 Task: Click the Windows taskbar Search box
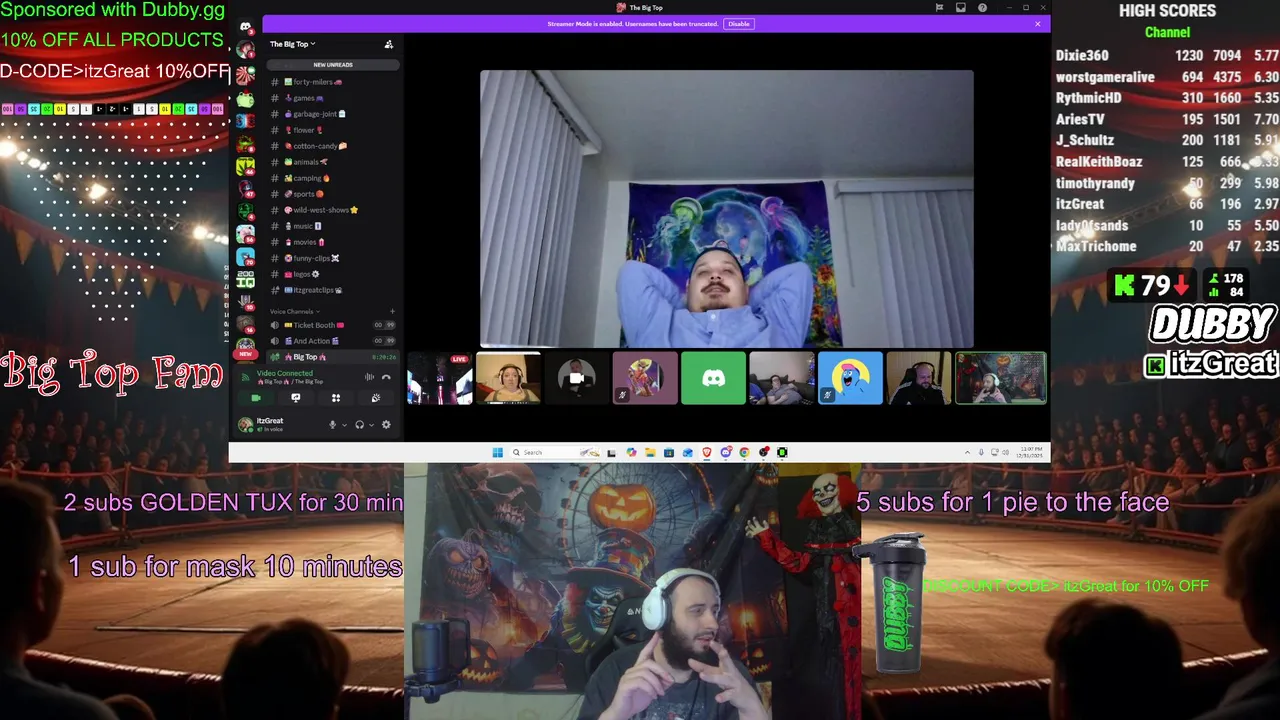pyautogui.click(x=555, y=452)
